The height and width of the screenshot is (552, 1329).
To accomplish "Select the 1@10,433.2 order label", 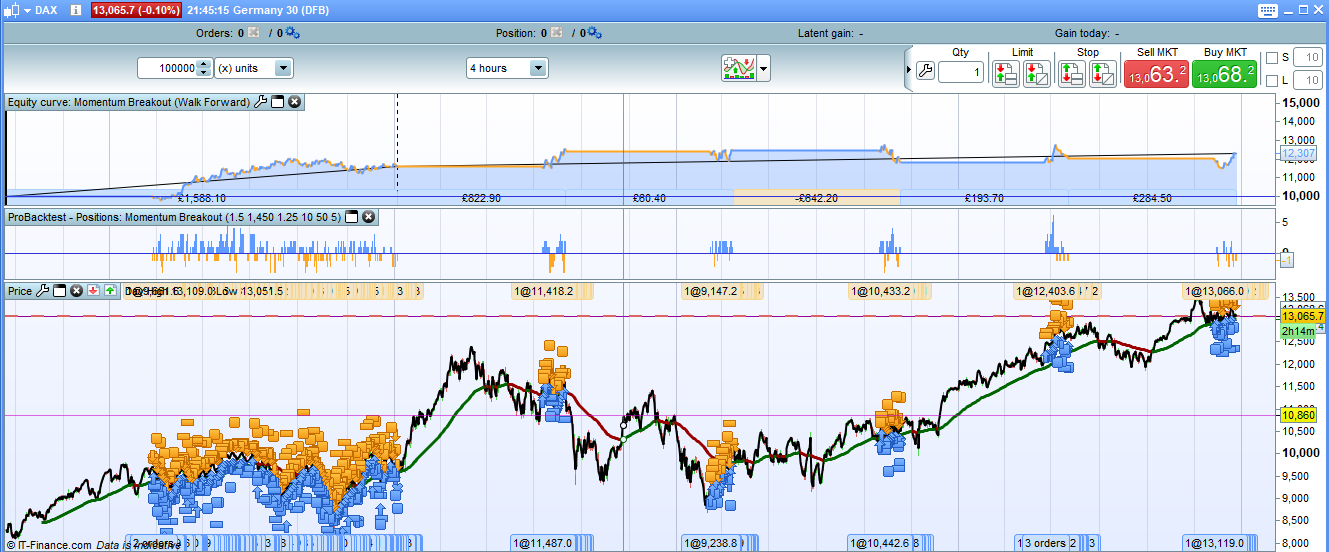I will pyautogui.click(x=881, y=292).
